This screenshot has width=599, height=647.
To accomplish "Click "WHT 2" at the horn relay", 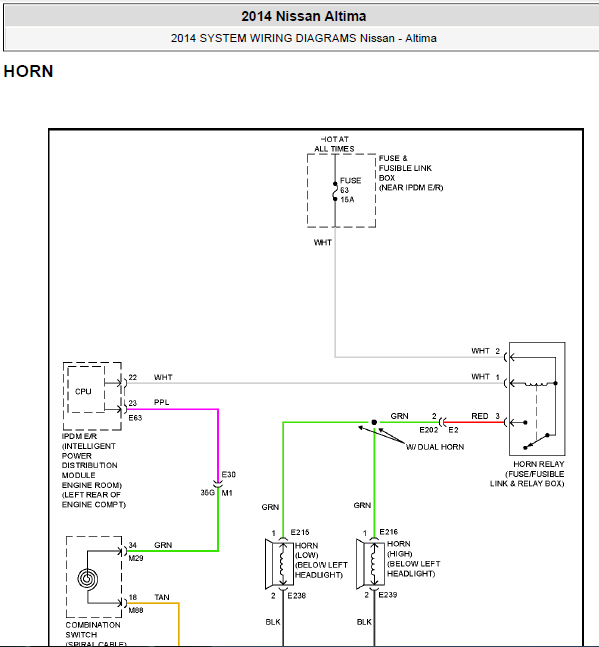I will coord(486,351).
